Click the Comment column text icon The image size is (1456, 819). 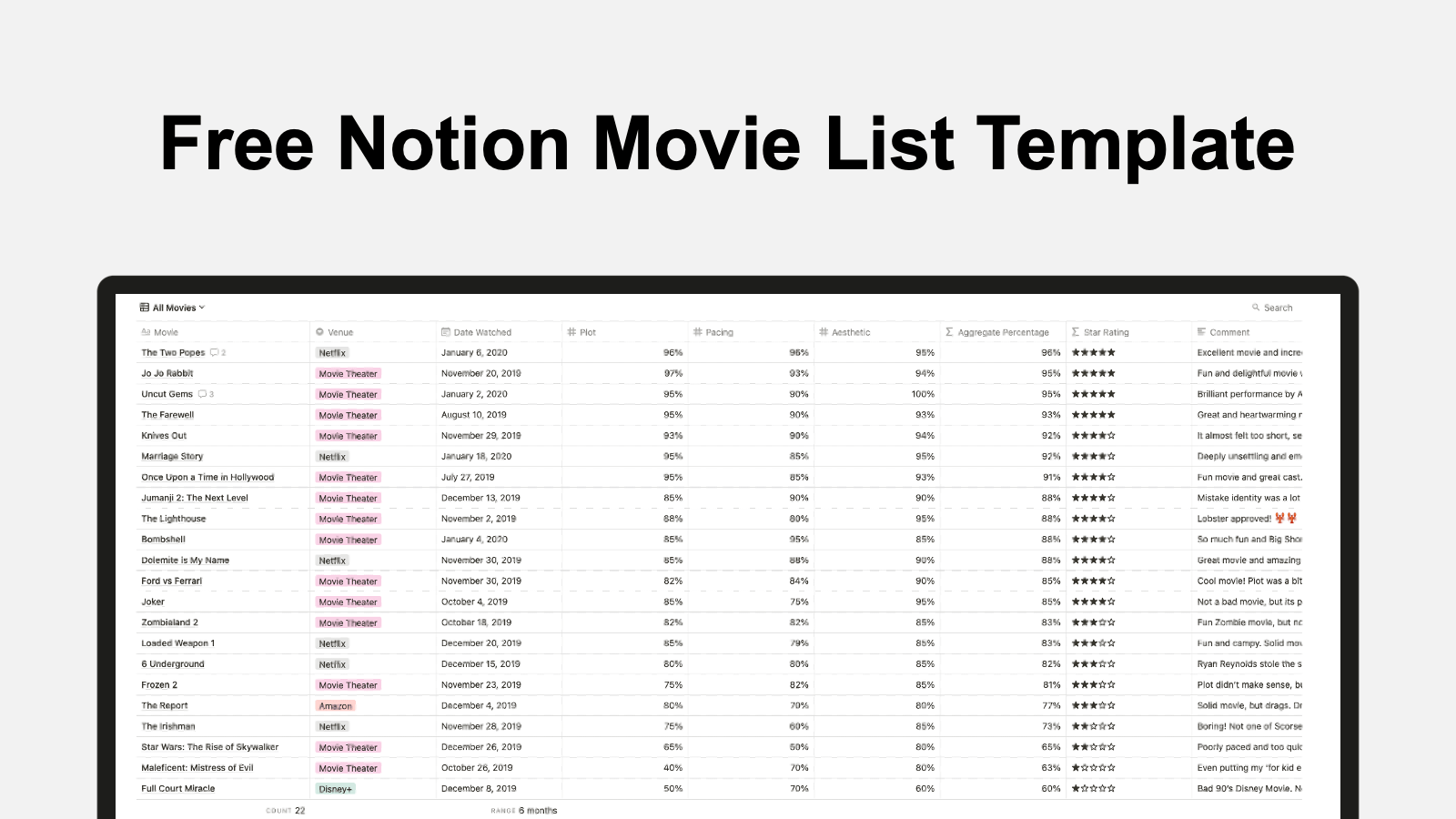[x=1201, y=332]
